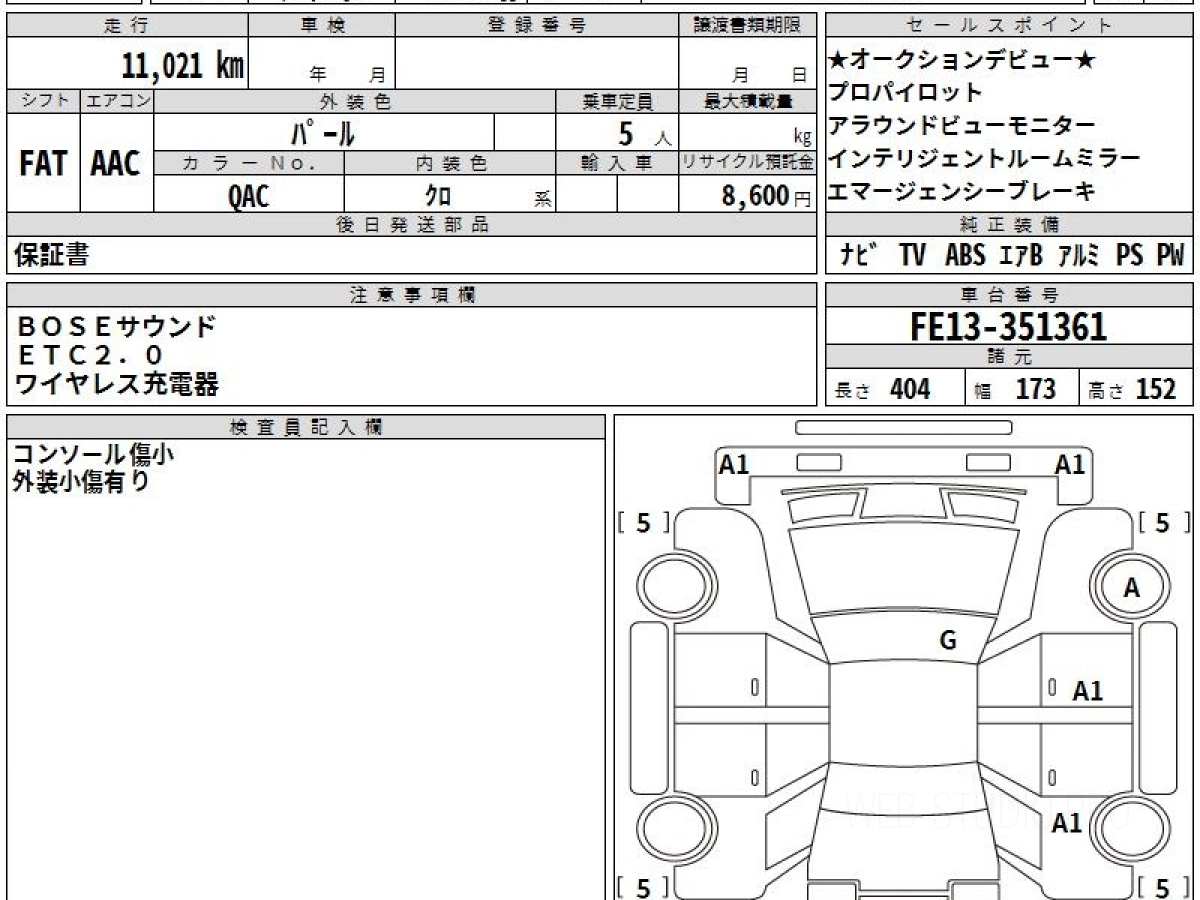
Task: Select the インテリジェントルームミラー sales point
Action: (x=984, y=158)
